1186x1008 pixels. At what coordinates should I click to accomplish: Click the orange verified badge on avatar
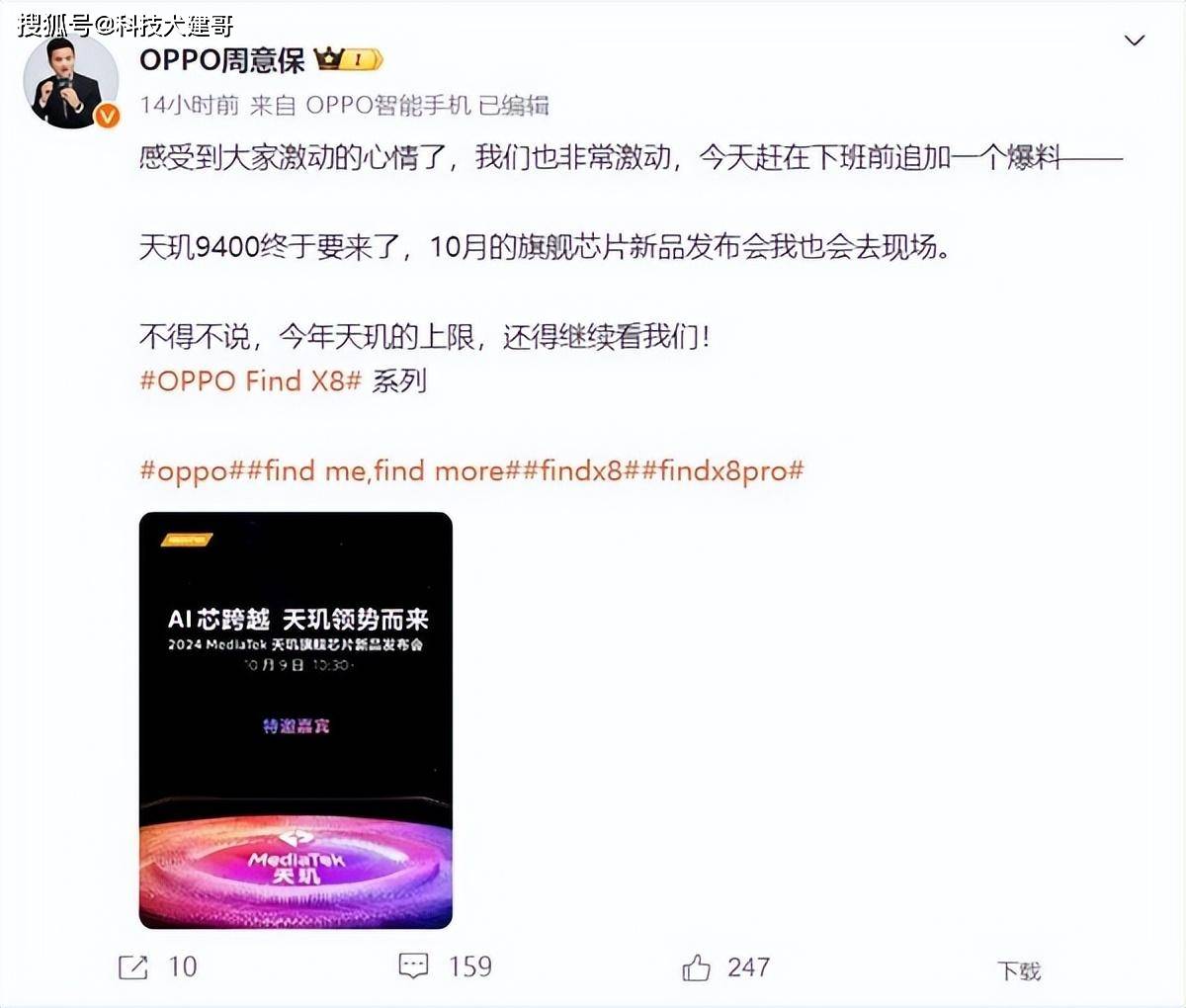pos(107,117)
